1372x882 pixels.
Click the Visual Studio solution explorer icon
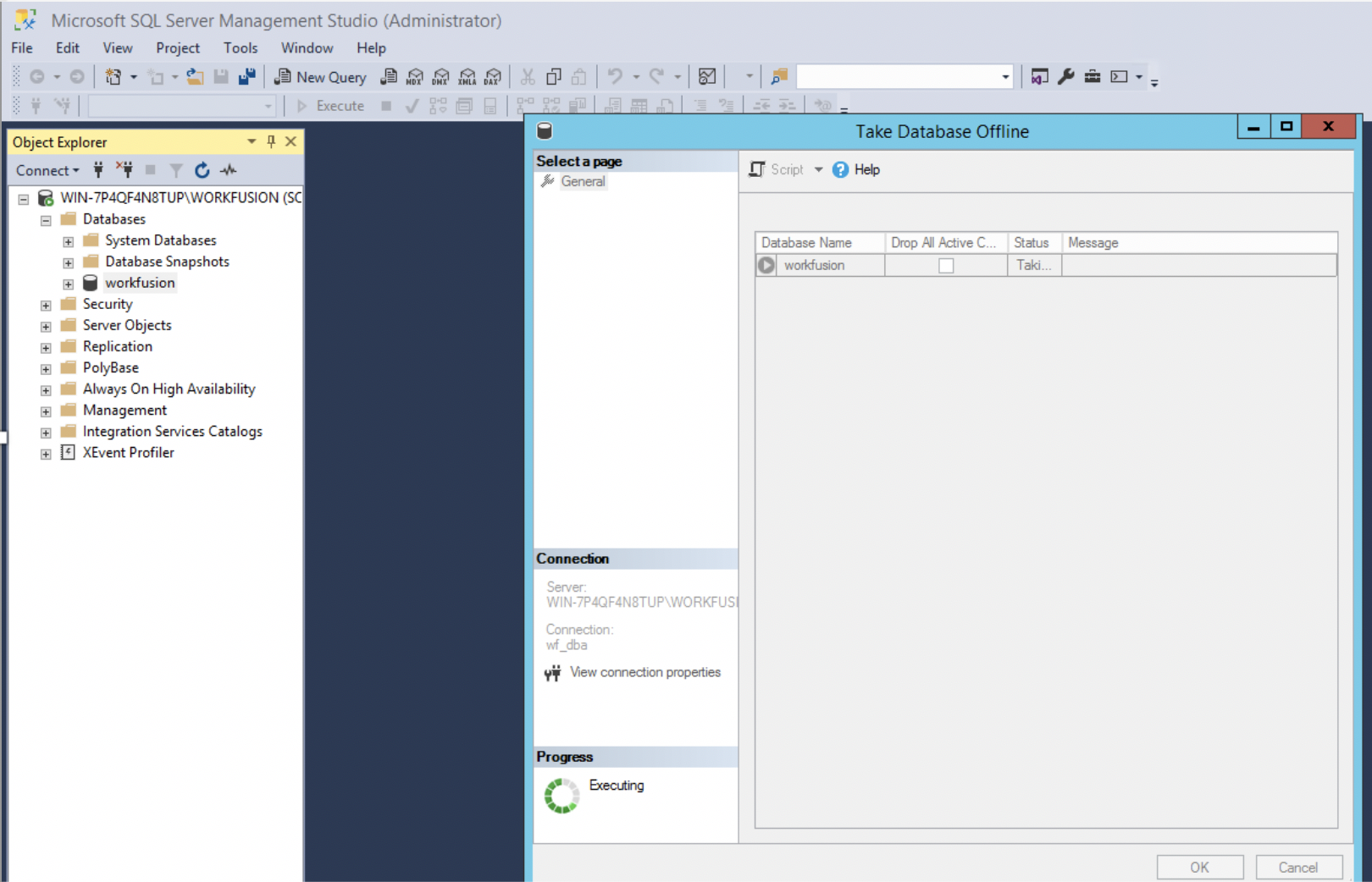1040,77
